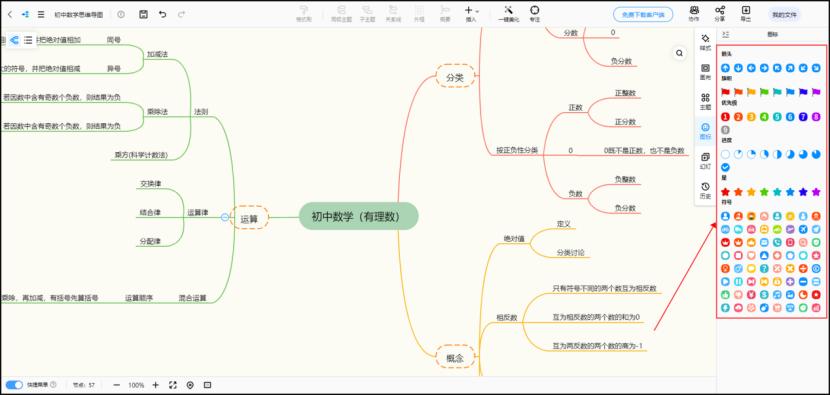Screen dimensions: 830x395
Task: Open the hamburger menu next to file title
Action: (41, 14)
